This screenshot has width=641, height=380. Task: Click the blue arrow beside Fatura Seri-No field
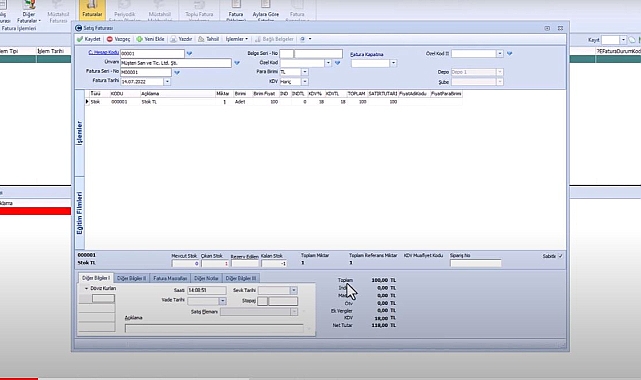pos(177,72)
